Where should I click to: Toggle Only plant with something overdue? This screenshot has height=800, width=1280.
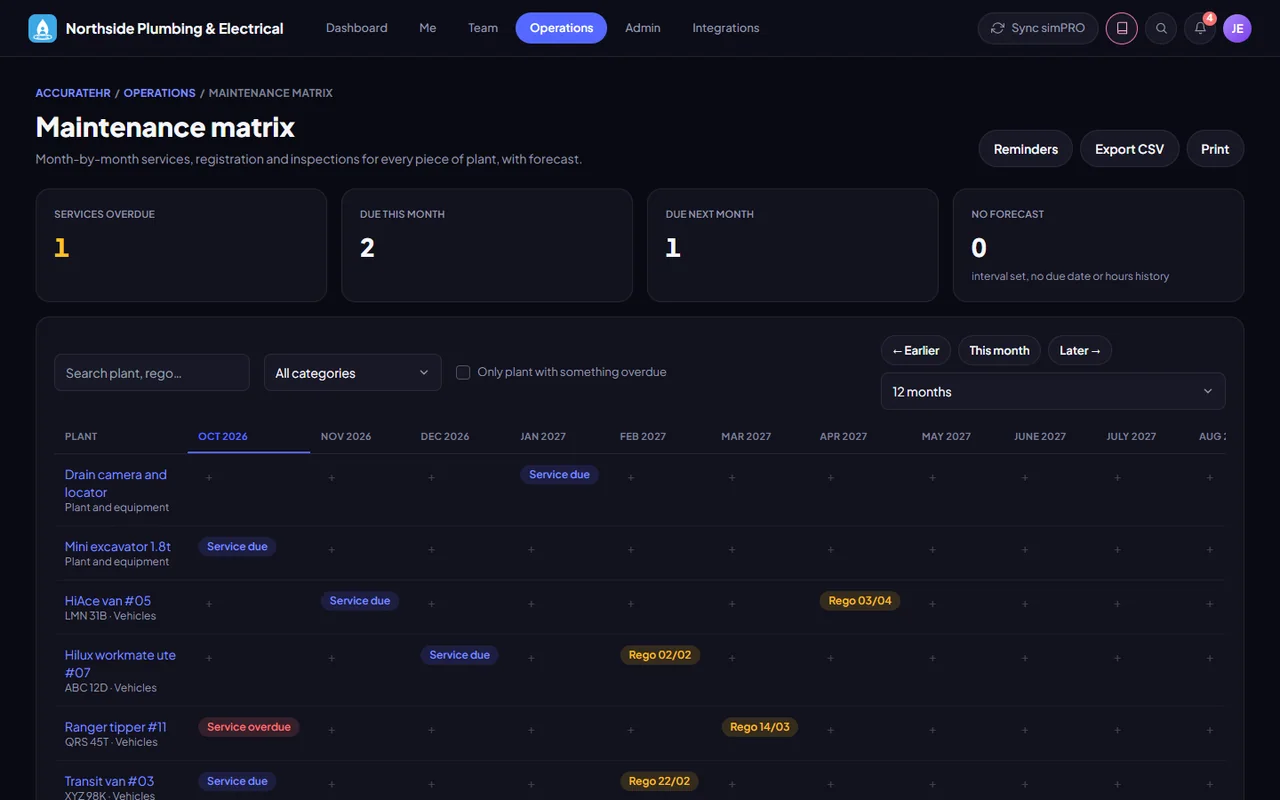pyautogui.click(x=463, y=372)
